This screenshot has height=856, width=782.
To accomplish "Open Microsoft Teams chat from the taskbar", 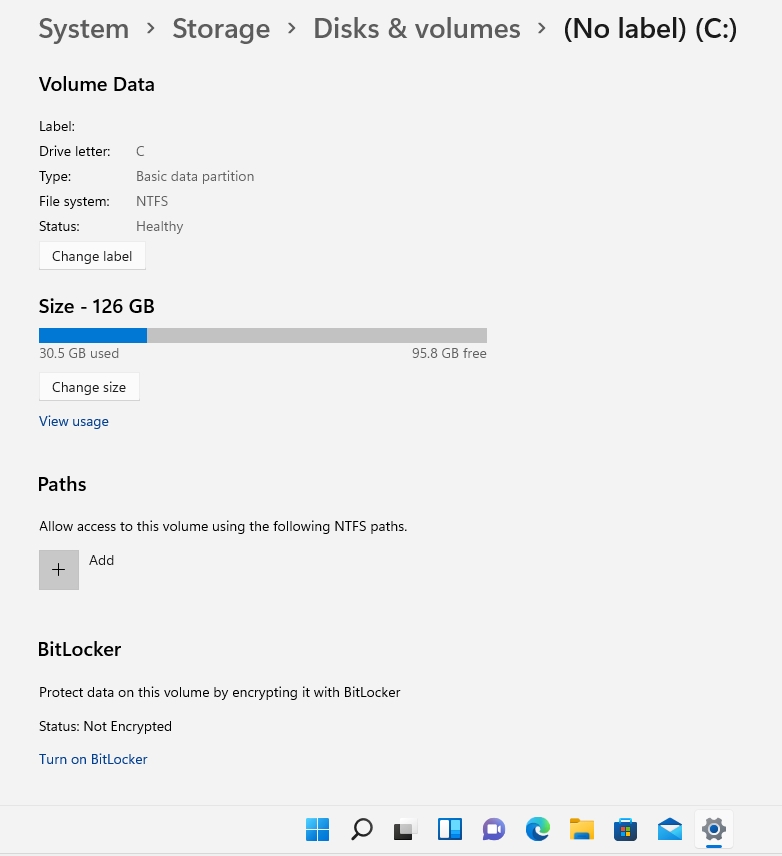I will pyautogui.click(x=493, y=829).
